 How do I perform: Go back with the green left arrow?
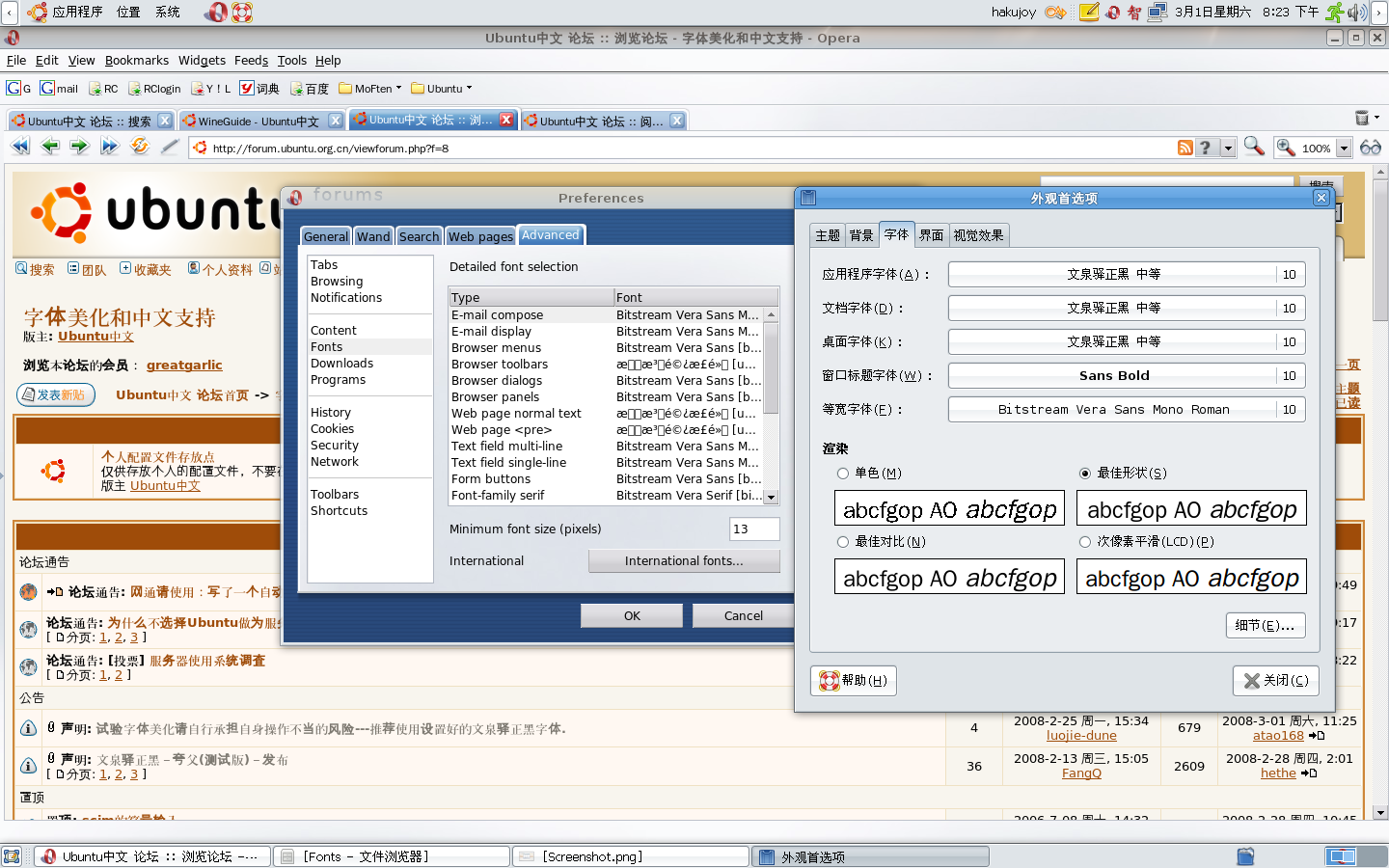point(50,147)
